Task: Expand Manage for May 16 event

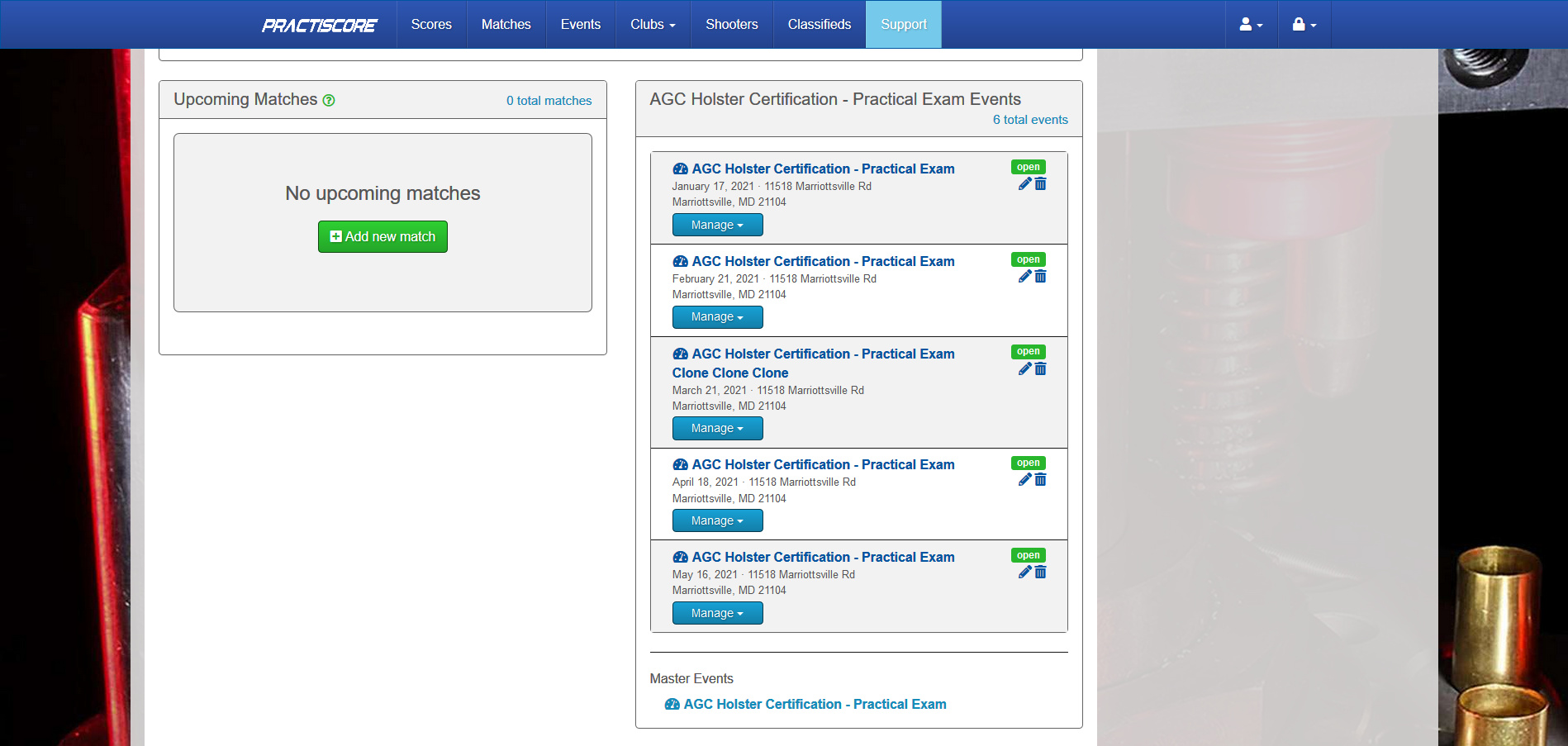Action: pos(717,613)
